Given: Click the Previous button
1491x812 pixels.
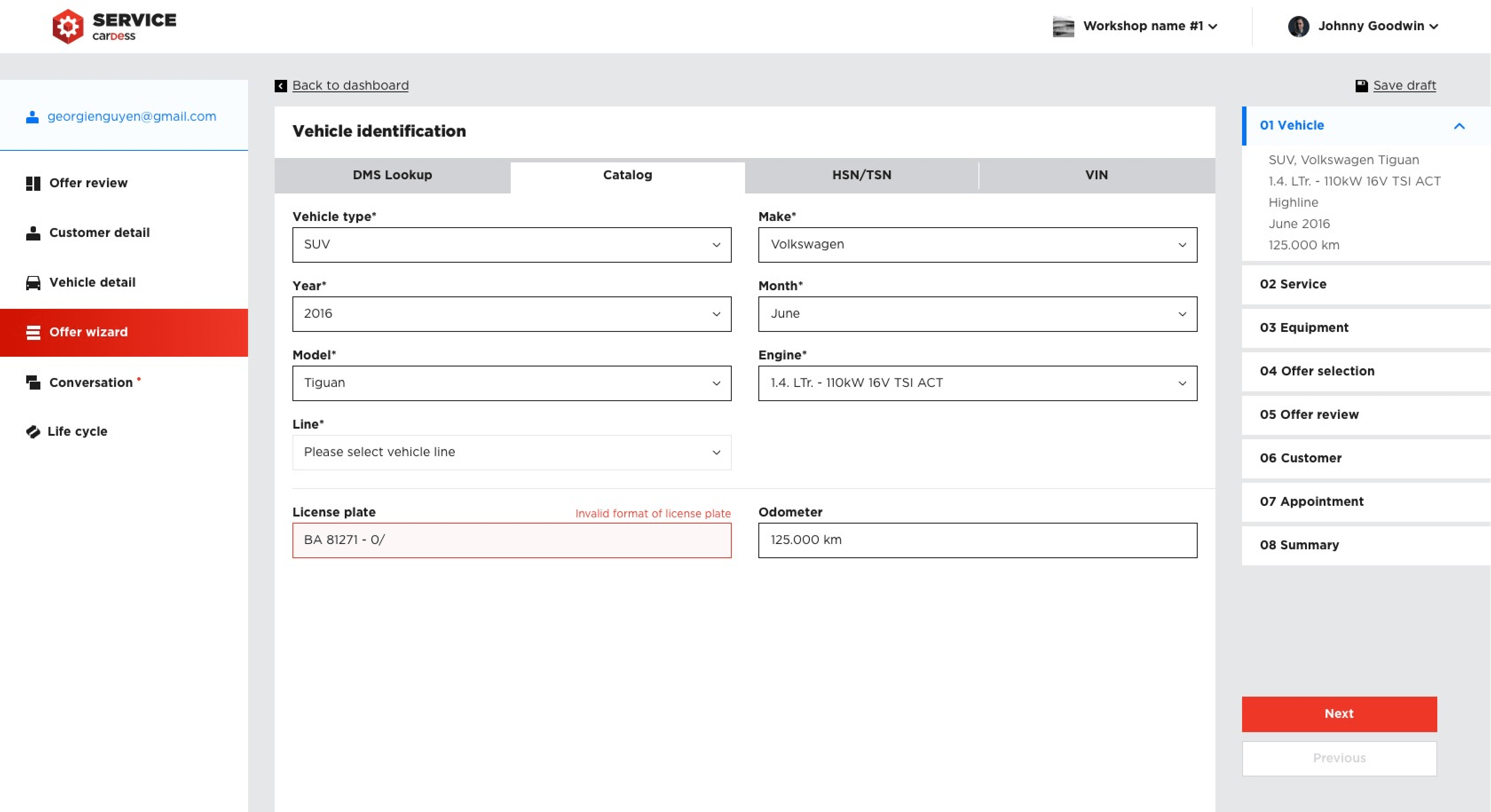Looking at the screenshot, I should pos(1339,758).
